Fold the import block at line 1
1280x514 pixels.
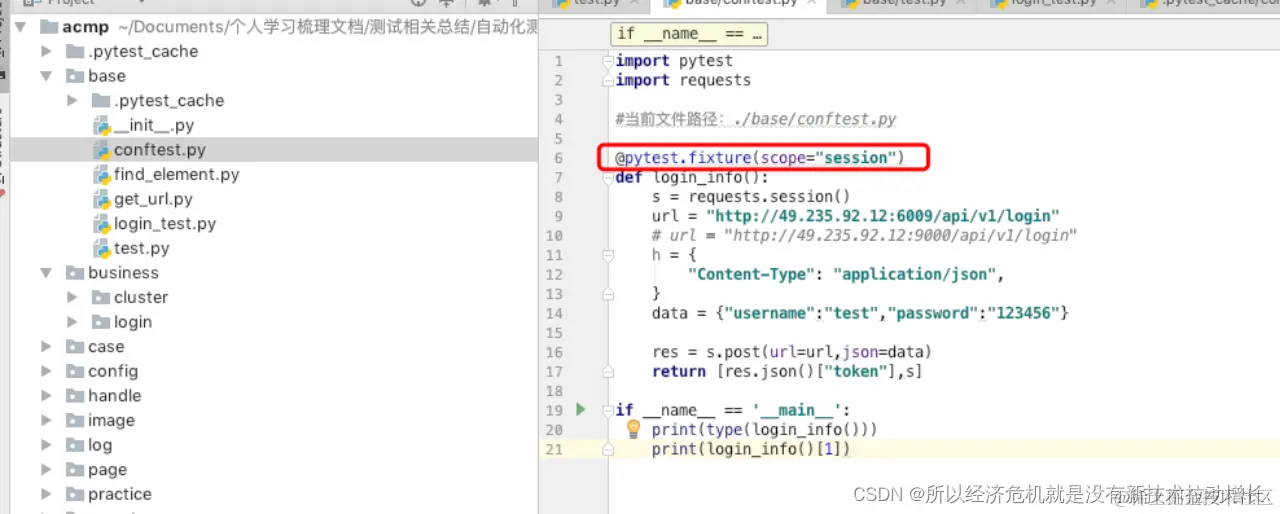point(607,61)
